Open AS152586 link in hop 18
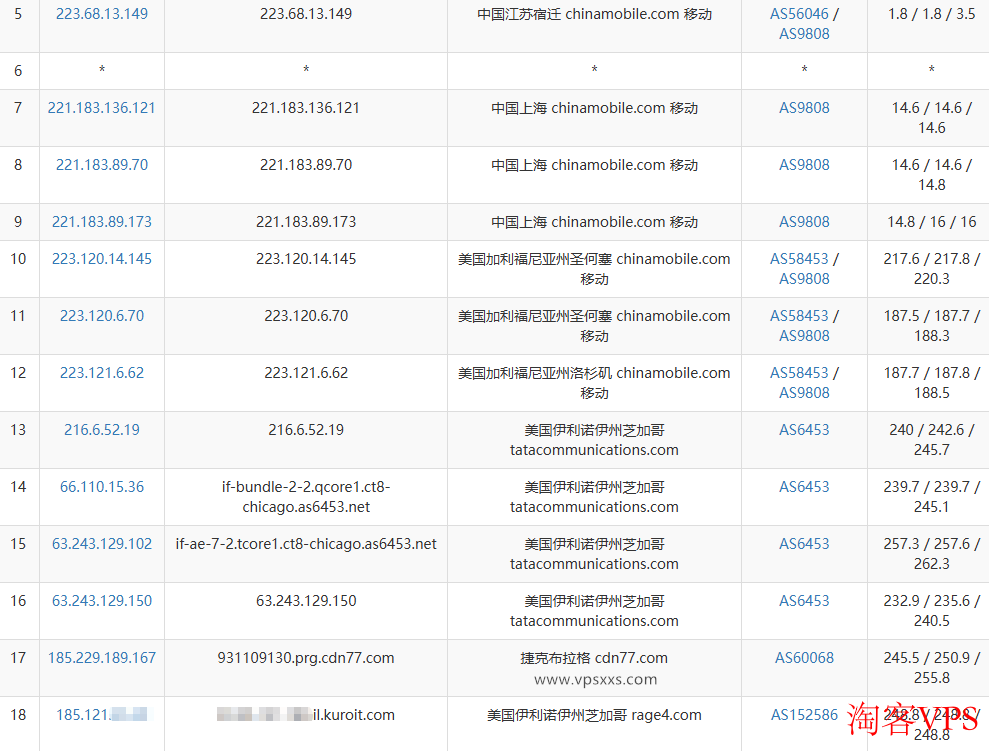Viewport: 989px width, 751px height. point(804,714)
